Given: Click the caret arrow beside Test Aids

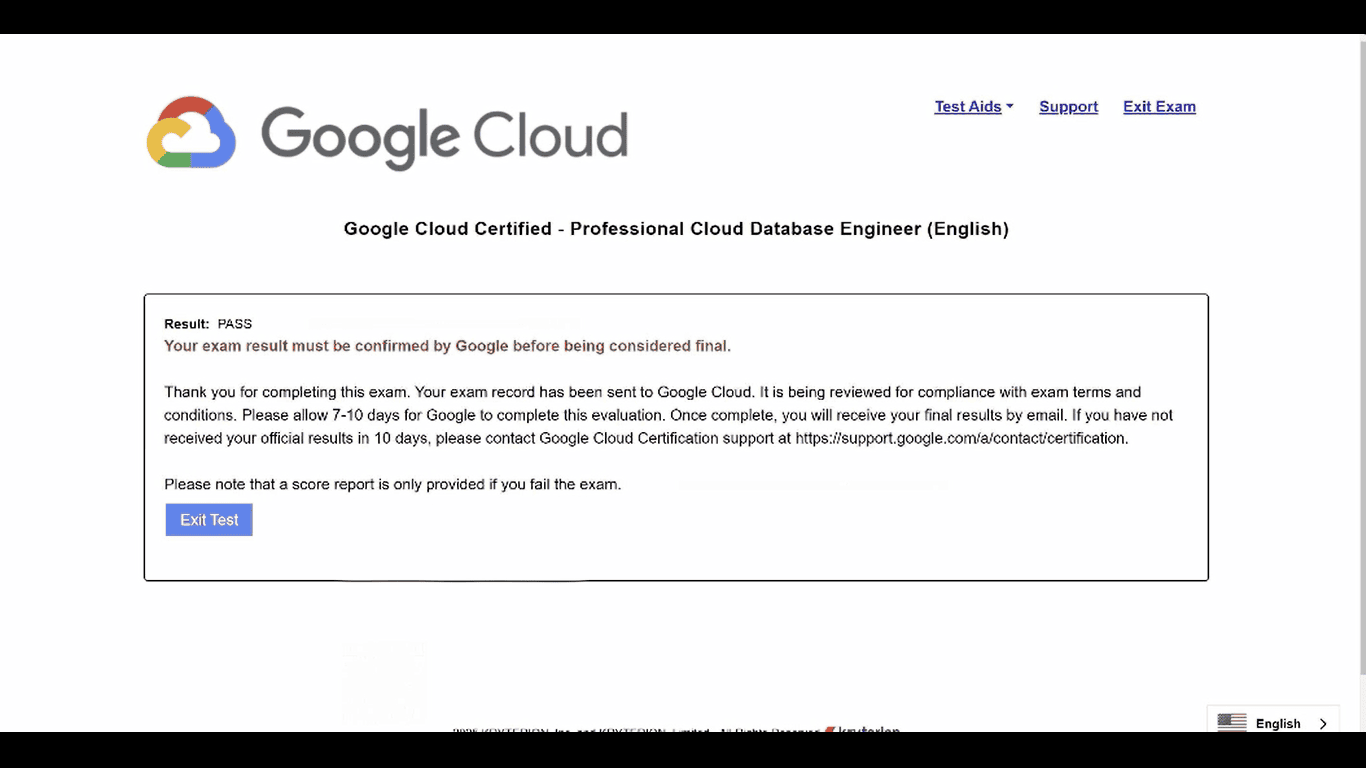Looking at the screenshot, I should [1010, 107].
